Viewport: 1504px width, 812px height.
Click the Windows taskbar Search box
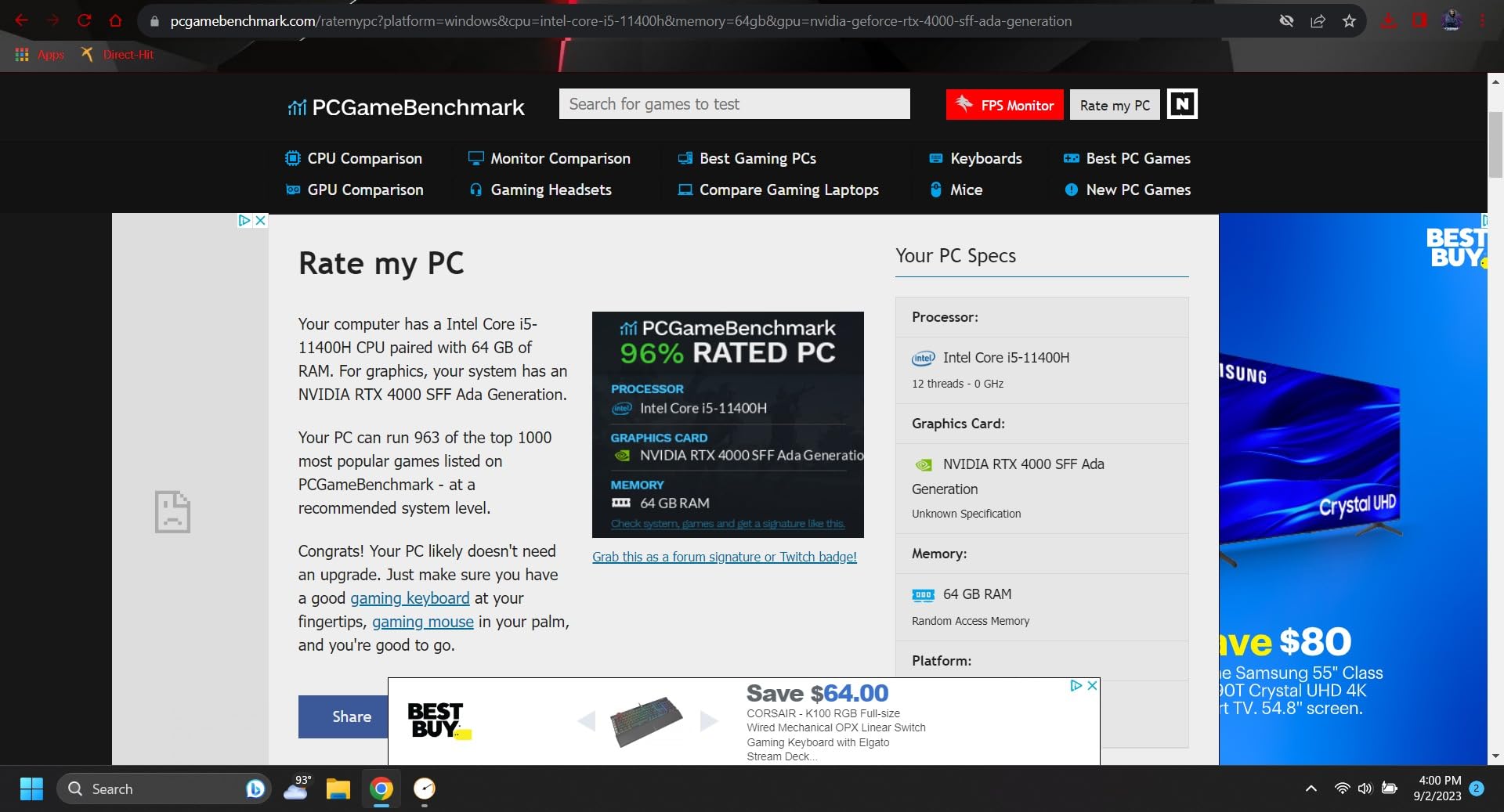(164, 789)
